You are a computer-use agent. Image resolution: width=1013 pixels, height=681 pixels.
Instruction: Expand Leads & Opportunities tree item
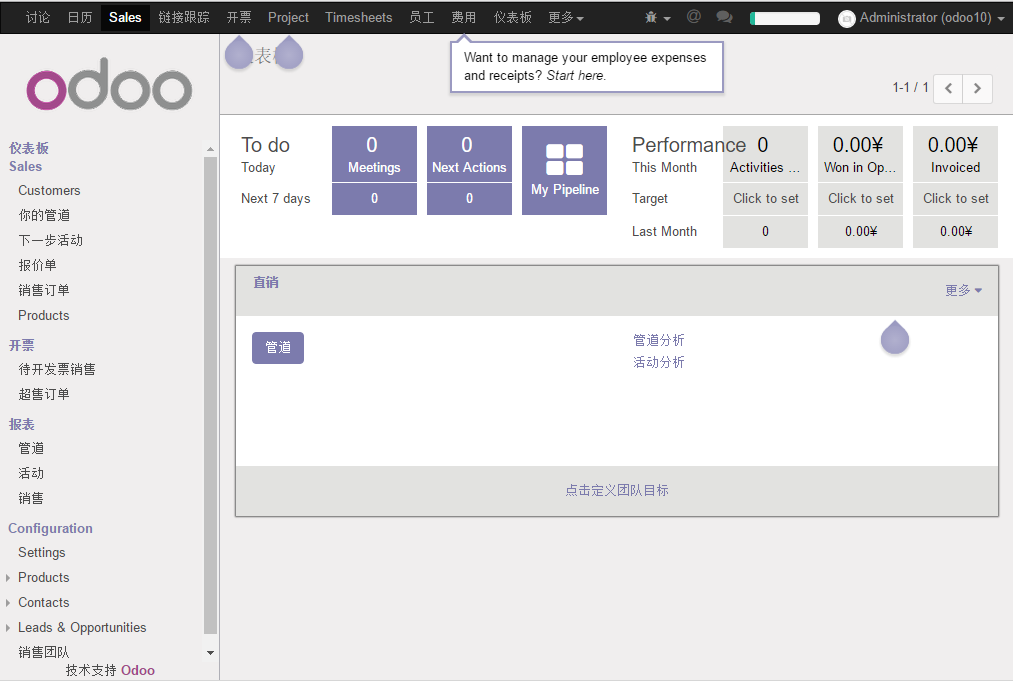pyautogui.click(x=8, y=628)
